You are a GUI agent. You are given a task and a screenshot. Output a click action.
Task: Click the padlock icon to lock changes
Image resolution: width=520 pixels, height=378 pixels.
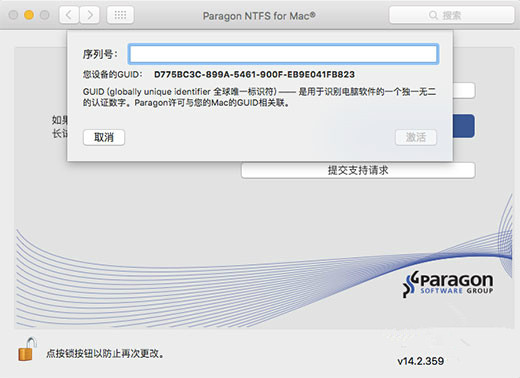[27, 349]
